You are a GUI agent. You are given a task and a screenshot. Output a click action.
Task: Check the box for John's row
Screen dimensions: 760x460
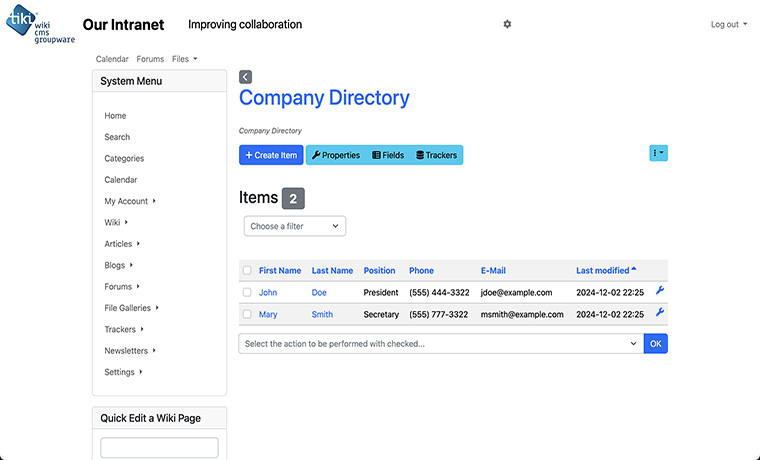tap(247, 293)
